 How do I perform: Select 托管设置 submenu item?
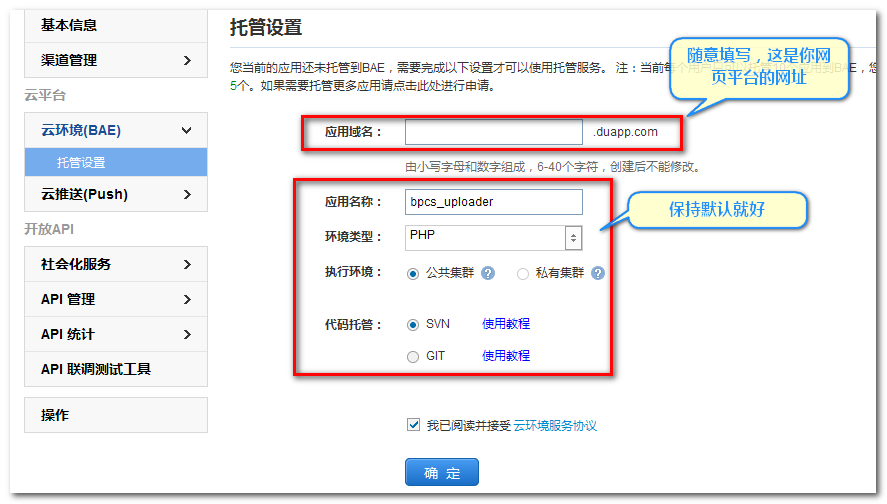tap(116, 162)
